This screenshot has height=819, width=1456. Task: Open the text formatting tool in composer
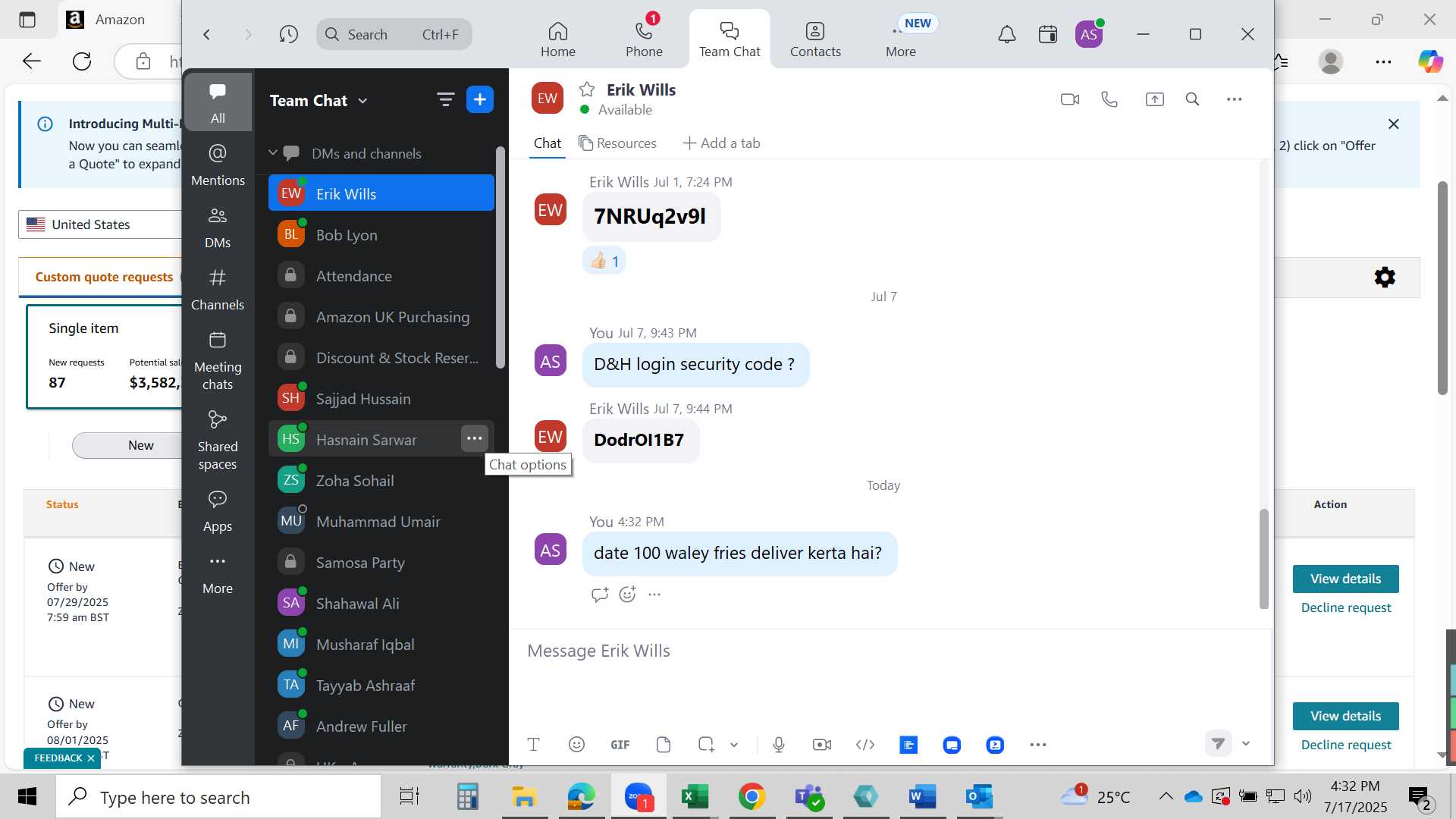(x=533, y=745)
